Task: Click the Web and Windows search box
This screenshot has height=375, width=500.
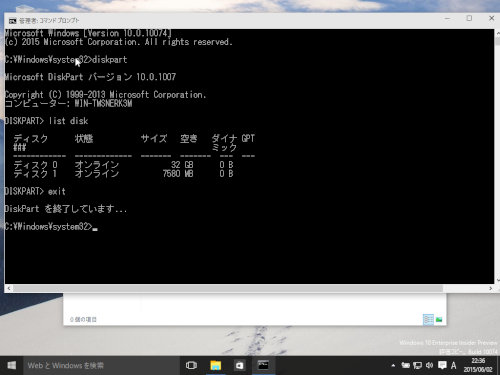Action: click(101, 366)
